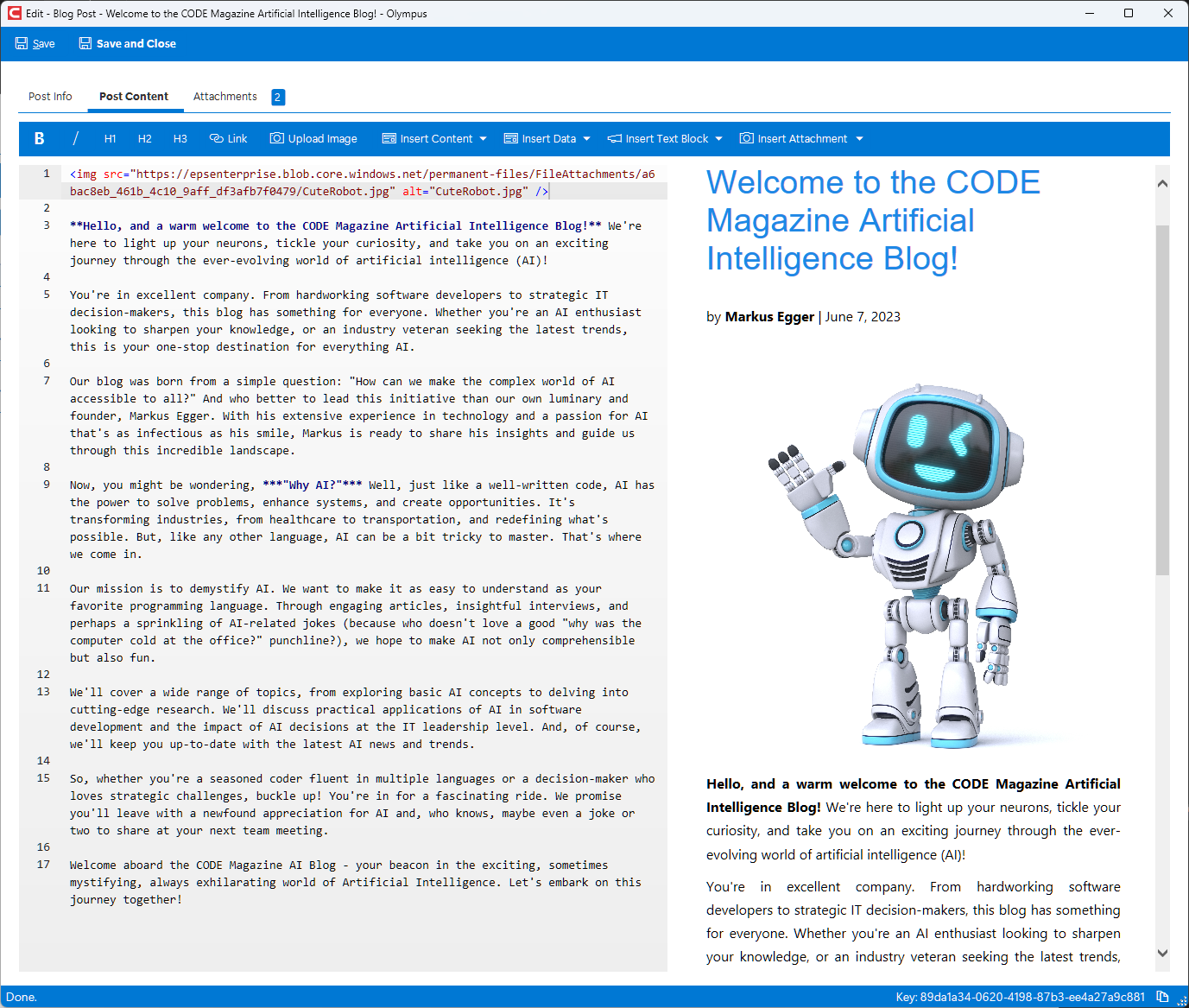Click "You're in excellent company" in preview
1189x1008 pixels.
pos(808,887)
